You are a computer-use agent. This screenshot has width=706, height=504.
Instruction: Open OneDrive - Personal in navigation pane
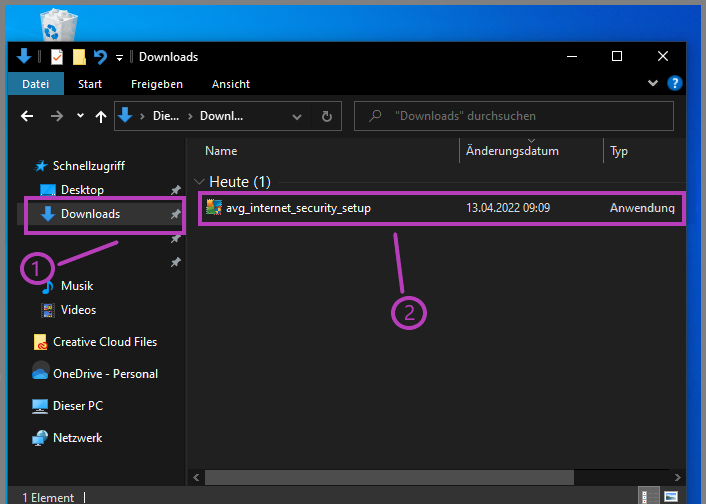(105, 374)
